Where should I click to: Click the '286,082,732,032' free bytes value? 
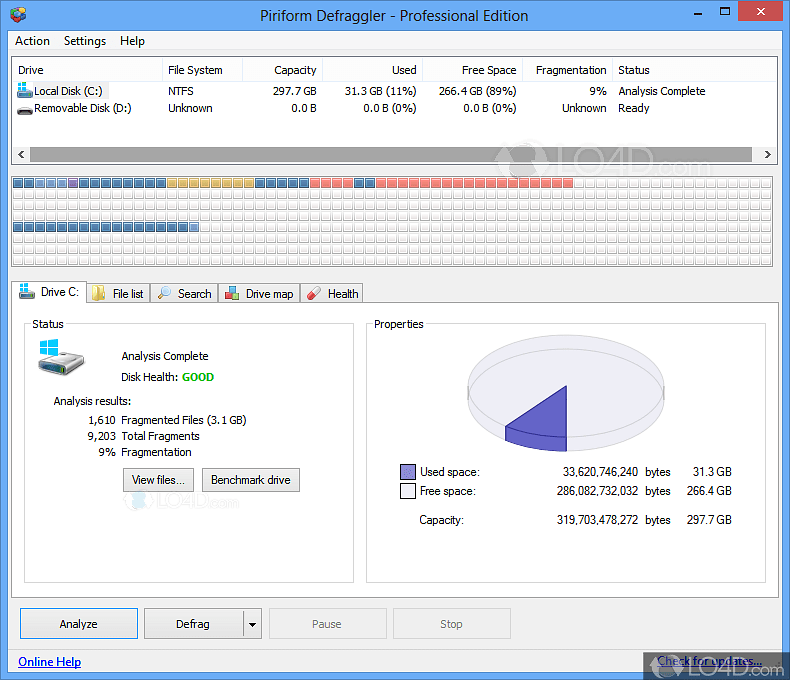point(598,491)
